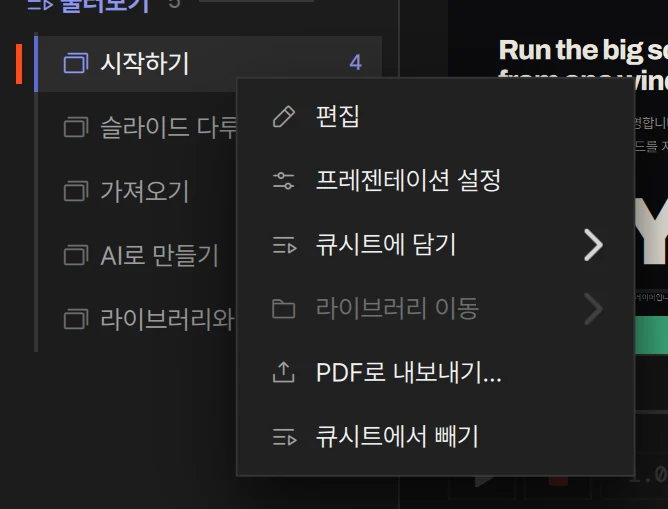The height and width of the screenshot is (509, 668).
Task: Choose PDF로 내보내기... from the menu
Action: [435, 372]
